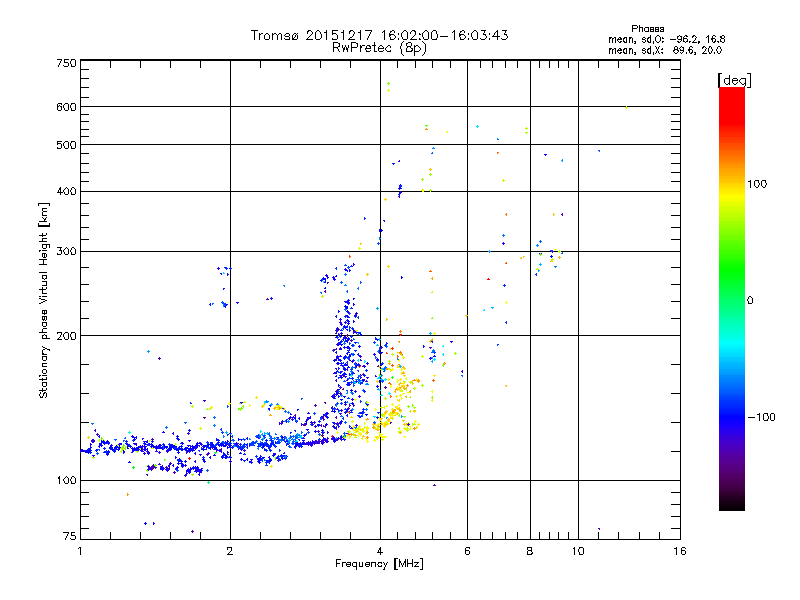800x600 pixels.
Task: Click the colorbar tick label '-100'
Action: click(x=761, y=417)
